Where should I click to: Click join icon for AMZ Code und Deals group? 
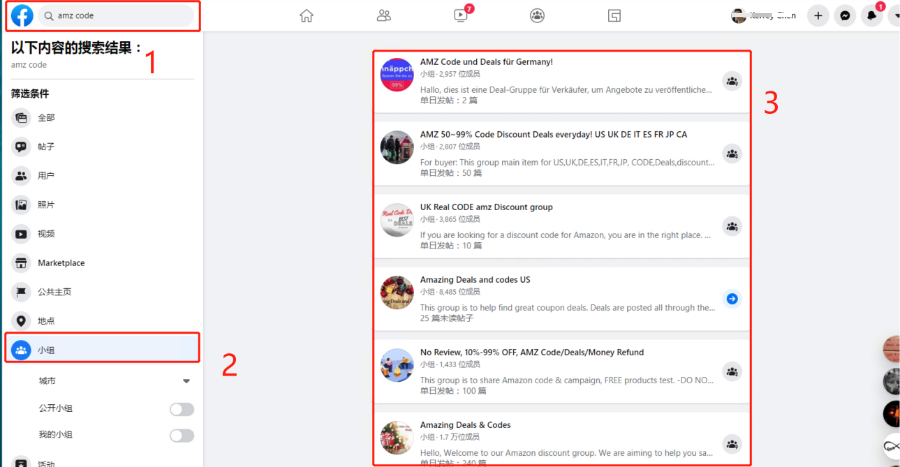coord(732,81)
